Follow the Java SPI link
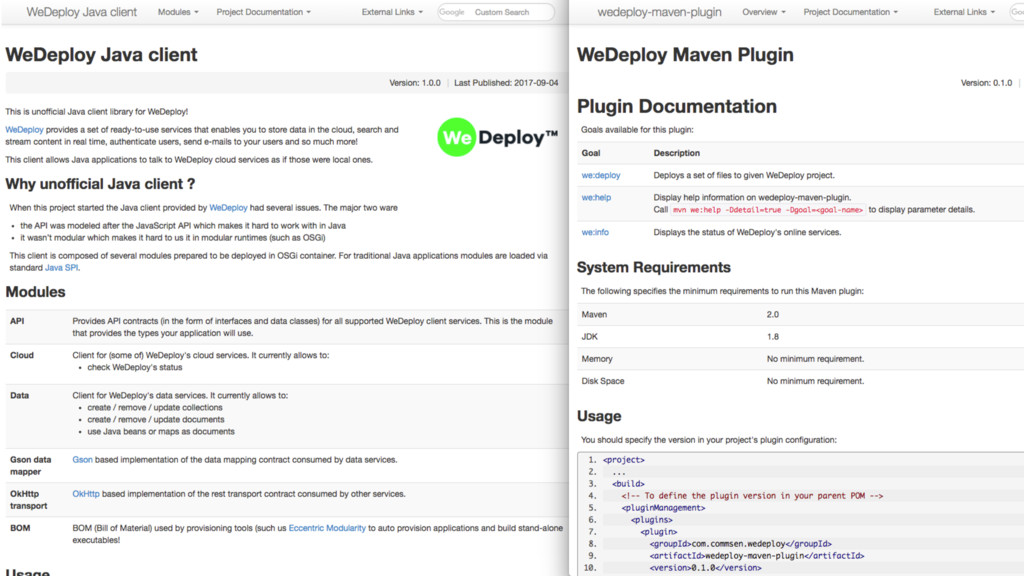The height and width of the screenshot is (576, 1024). tap(61, 267)
